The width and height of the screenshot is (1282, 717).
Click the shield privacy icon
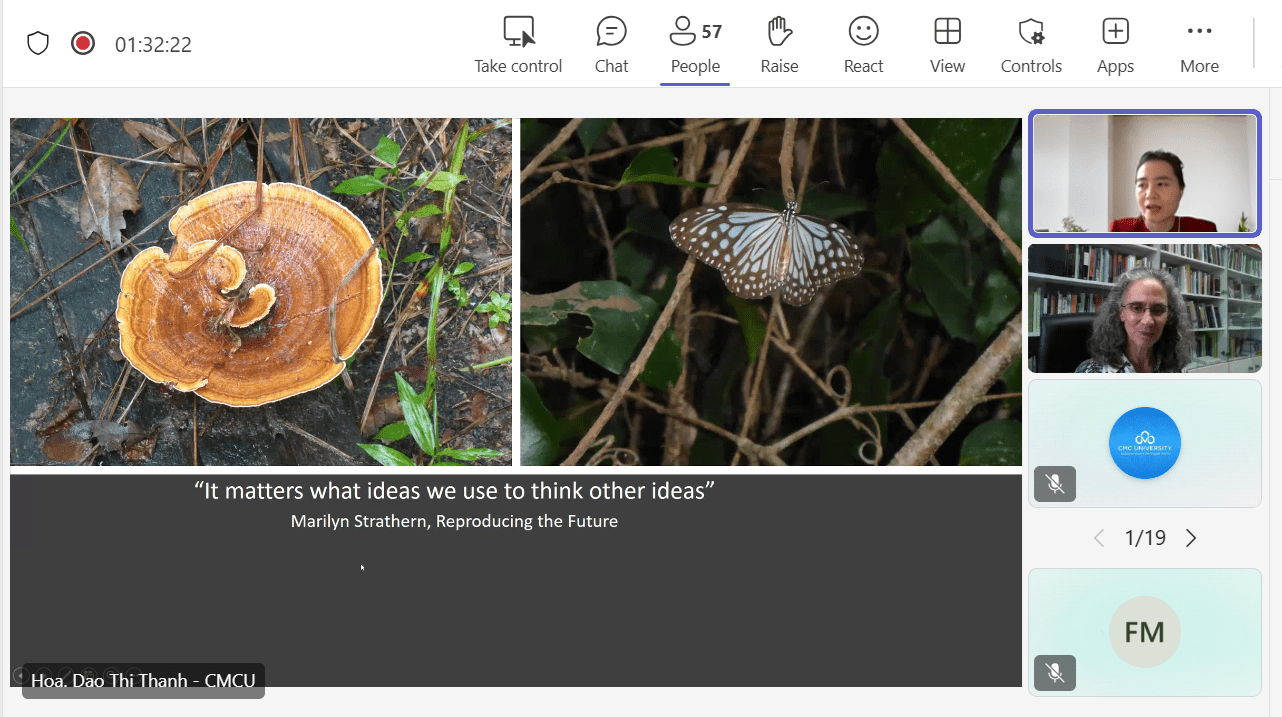(38, 44)
